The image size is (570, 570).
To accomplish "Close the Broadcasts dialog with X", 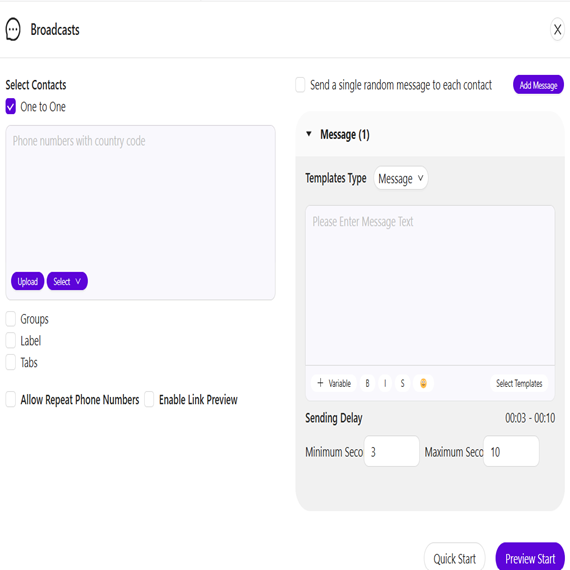I will click(x=557, y=29).
